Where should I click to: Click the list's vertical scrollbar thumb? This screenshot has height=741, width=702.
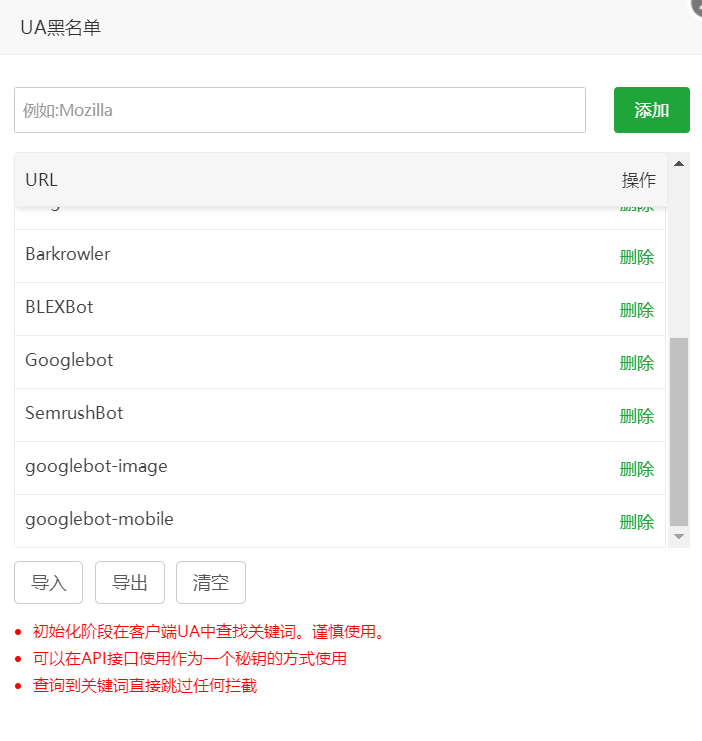point(679,430)
